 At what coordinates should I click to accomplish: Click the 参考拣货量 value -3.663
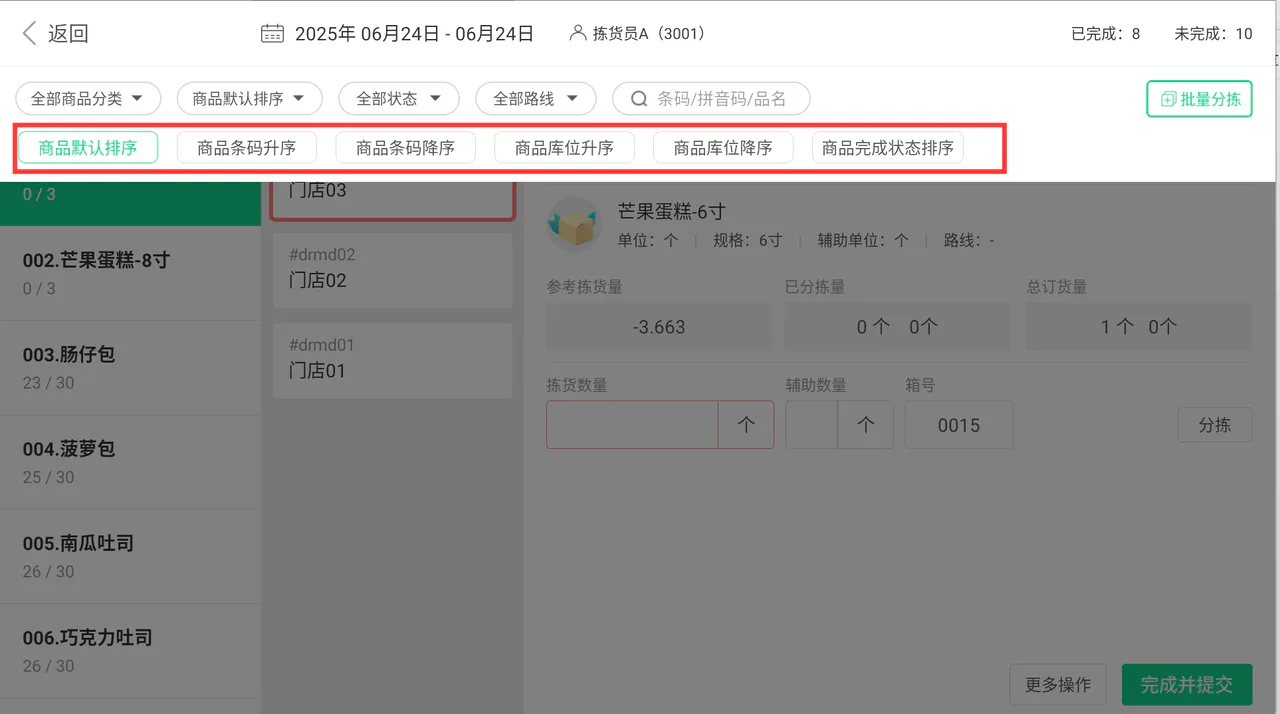660,327
